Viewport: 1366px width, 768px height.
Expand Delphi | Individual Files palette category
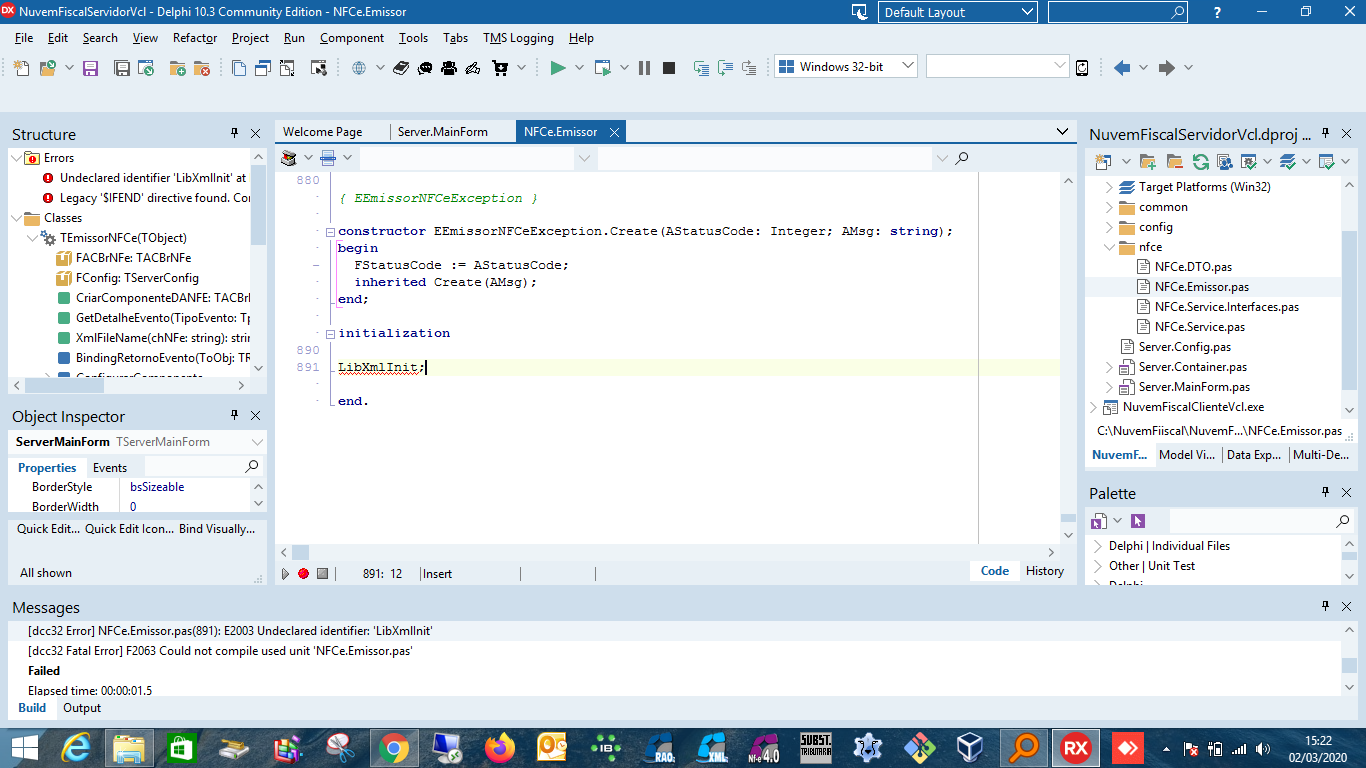[1098, 546]
